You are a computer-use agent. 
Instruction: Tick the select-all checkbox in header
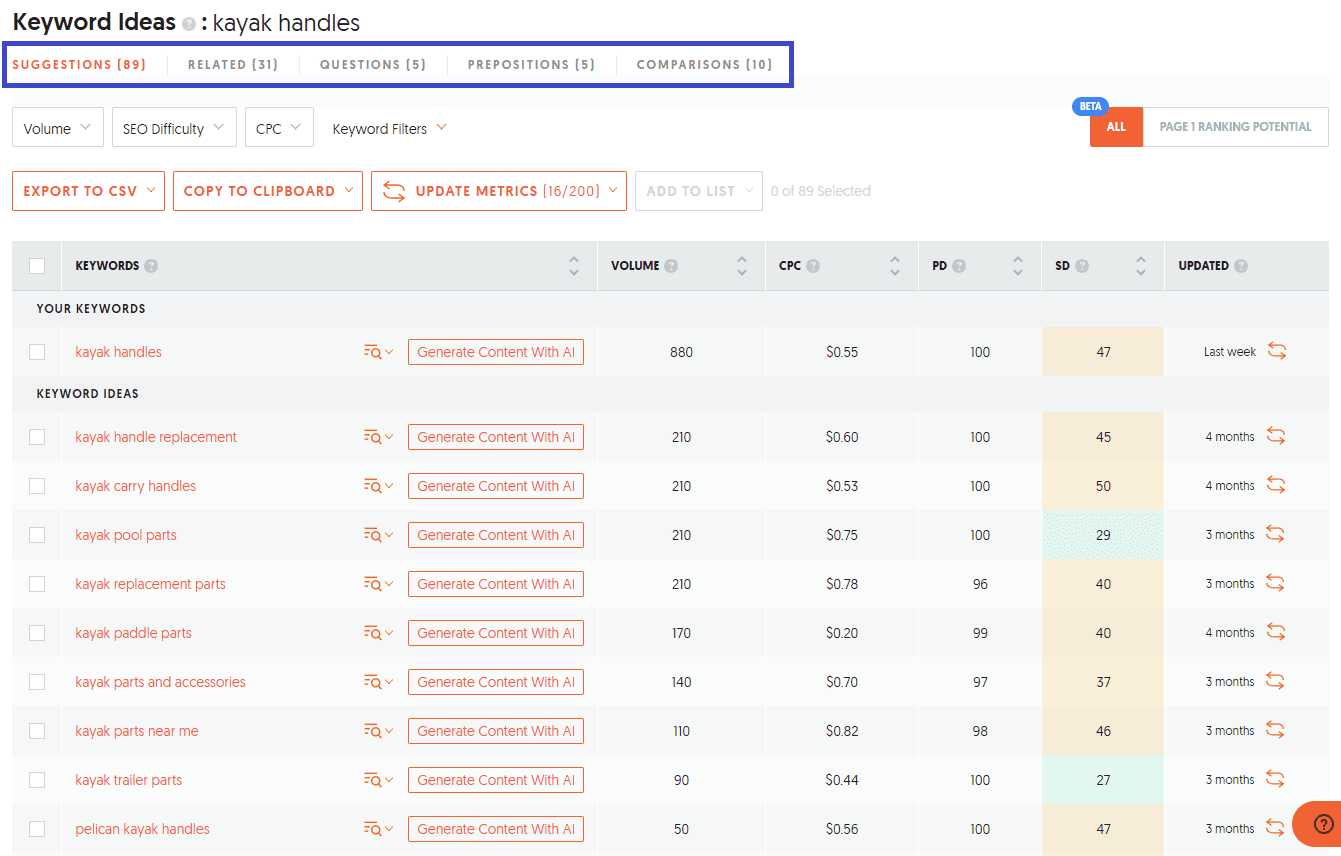tap(37, 266)
